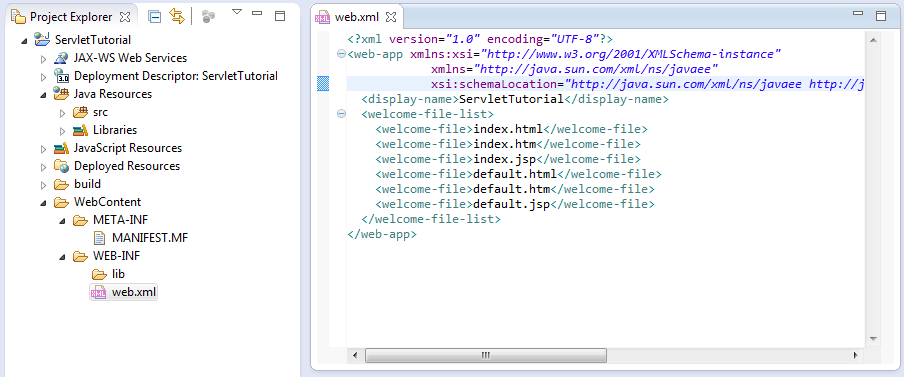This screenshot has width=904, height=377.
Task: Fold the welcome-file-list element
Action: click(341, 114)
